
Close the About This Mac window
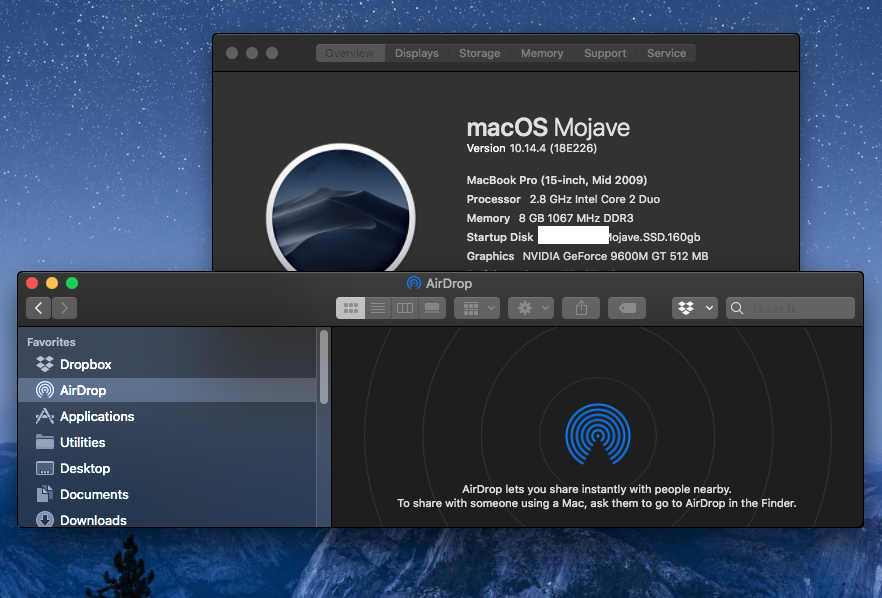232,53
